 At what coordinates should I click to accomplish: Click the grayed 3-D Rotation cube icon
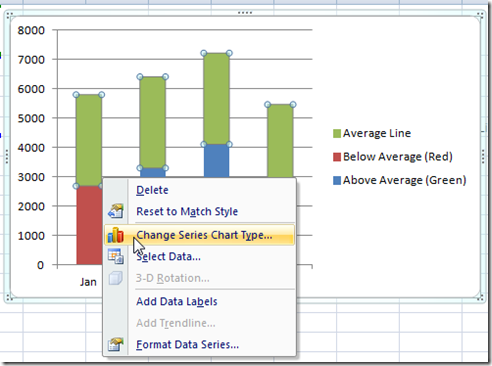[116, 278]
